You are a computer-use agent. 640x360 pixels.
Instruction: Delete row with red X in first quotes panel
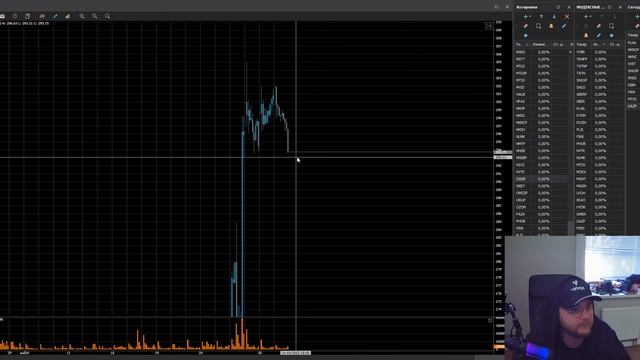567,16
